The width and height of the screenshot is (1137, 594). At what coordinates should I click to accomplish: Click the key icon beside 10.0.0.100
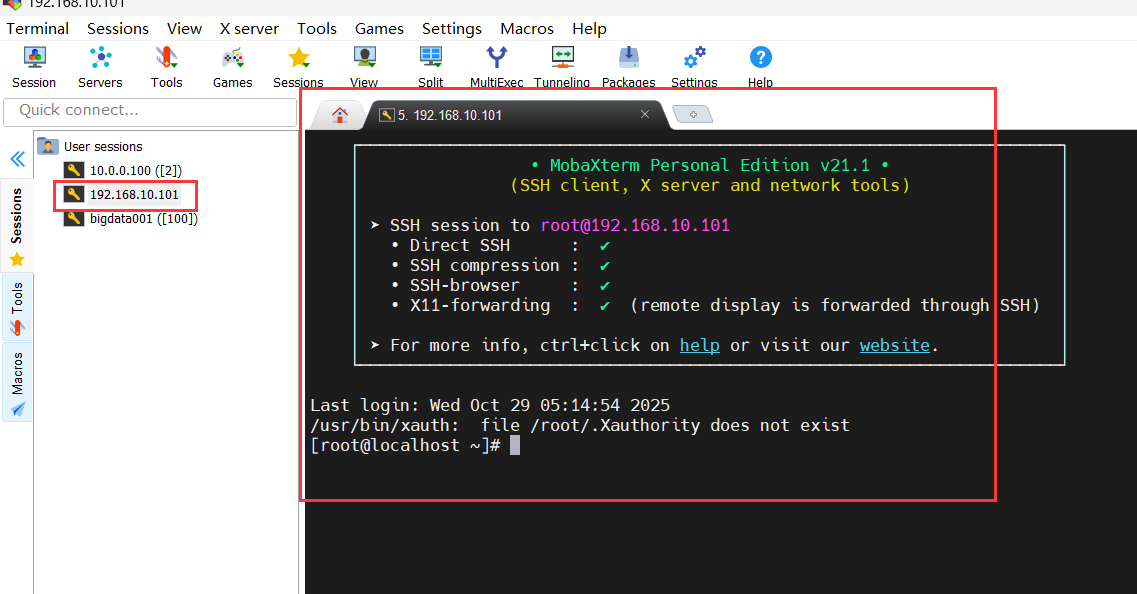(x=74, y=170)
